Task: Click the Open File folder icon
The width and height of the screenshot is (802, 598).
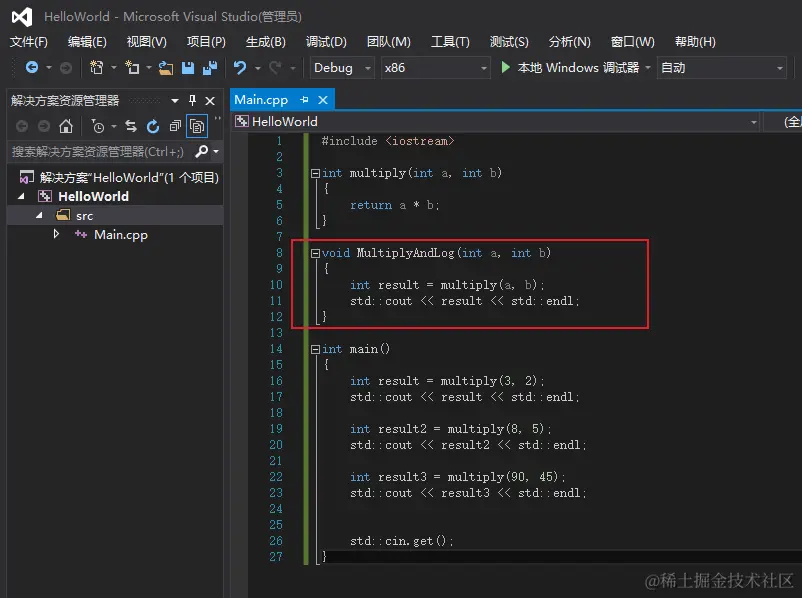Action: 165,68
